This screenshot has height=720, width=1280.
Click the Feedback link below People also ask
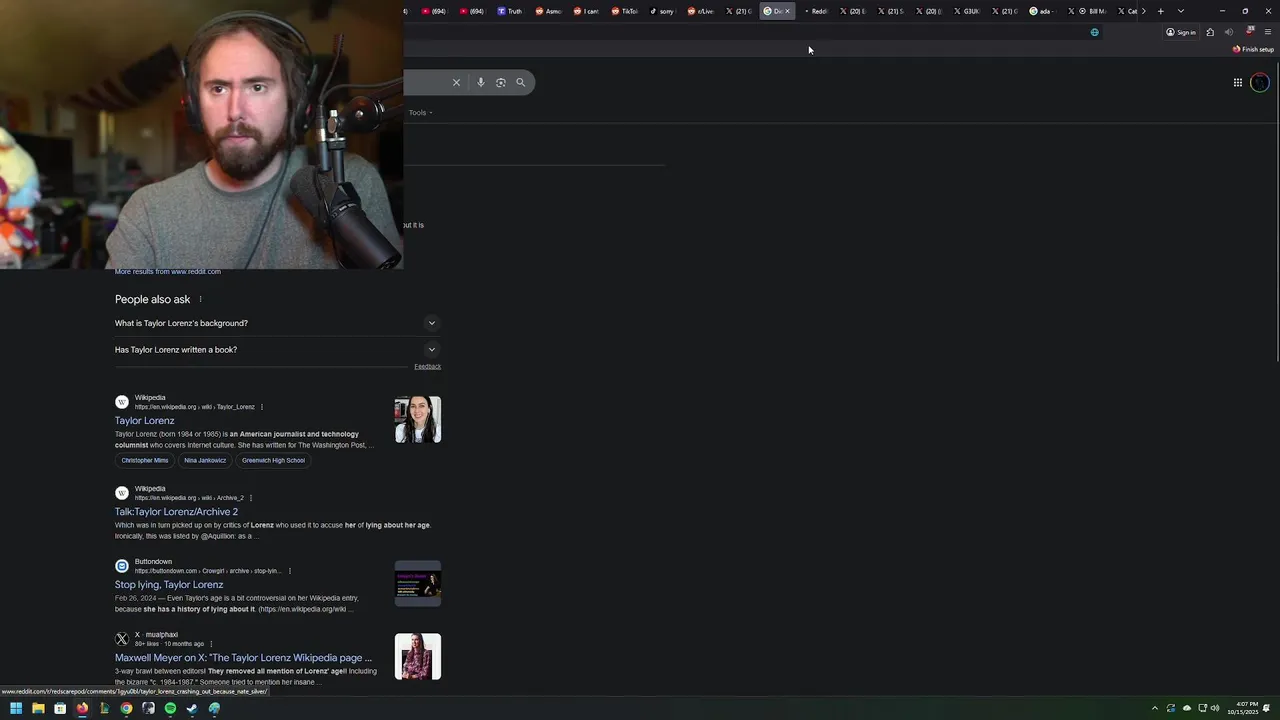(427, 366)
